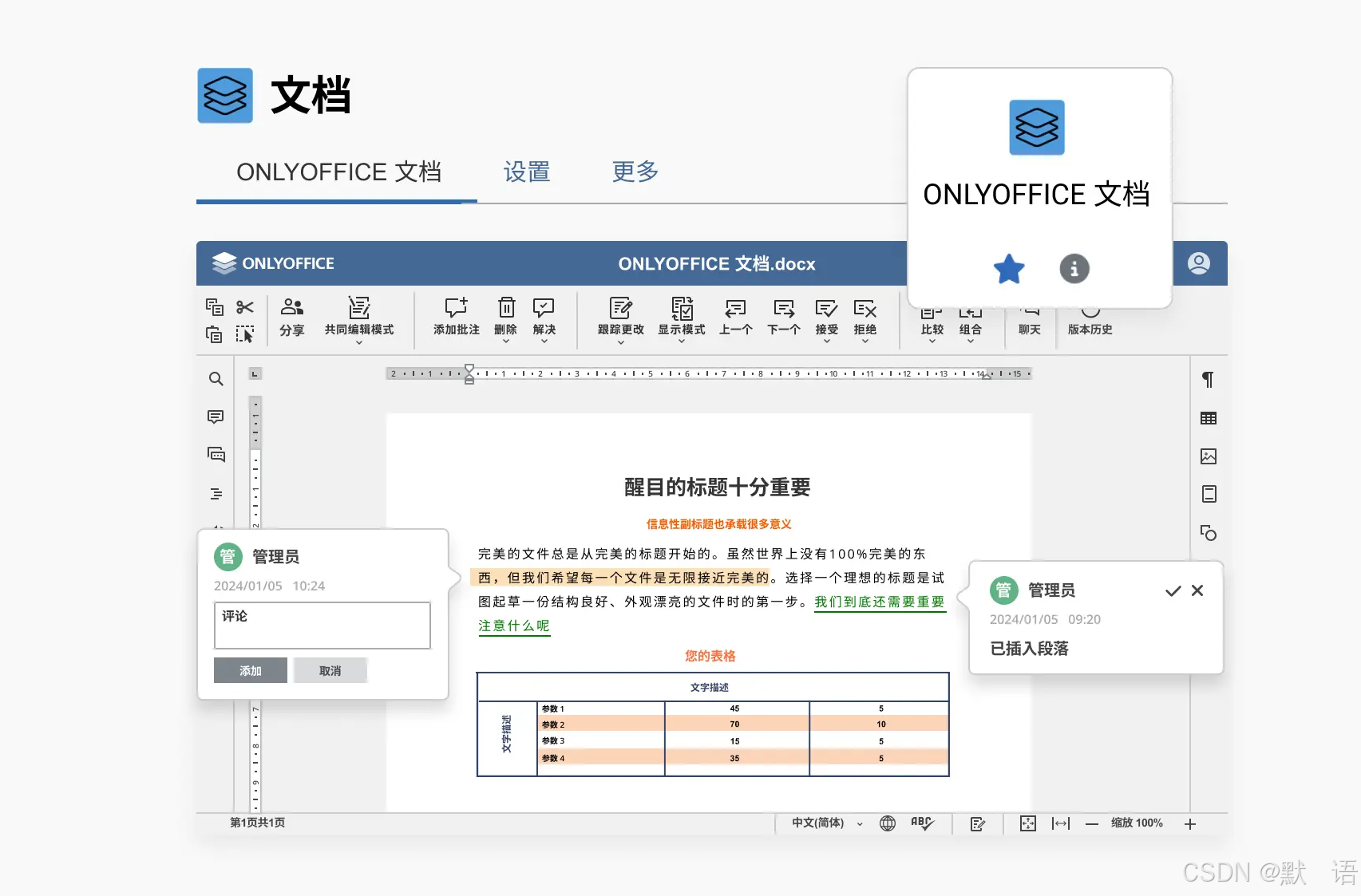Toggle track changes in status bar
The image size is (1361, 896).
[x=978, y=823]
